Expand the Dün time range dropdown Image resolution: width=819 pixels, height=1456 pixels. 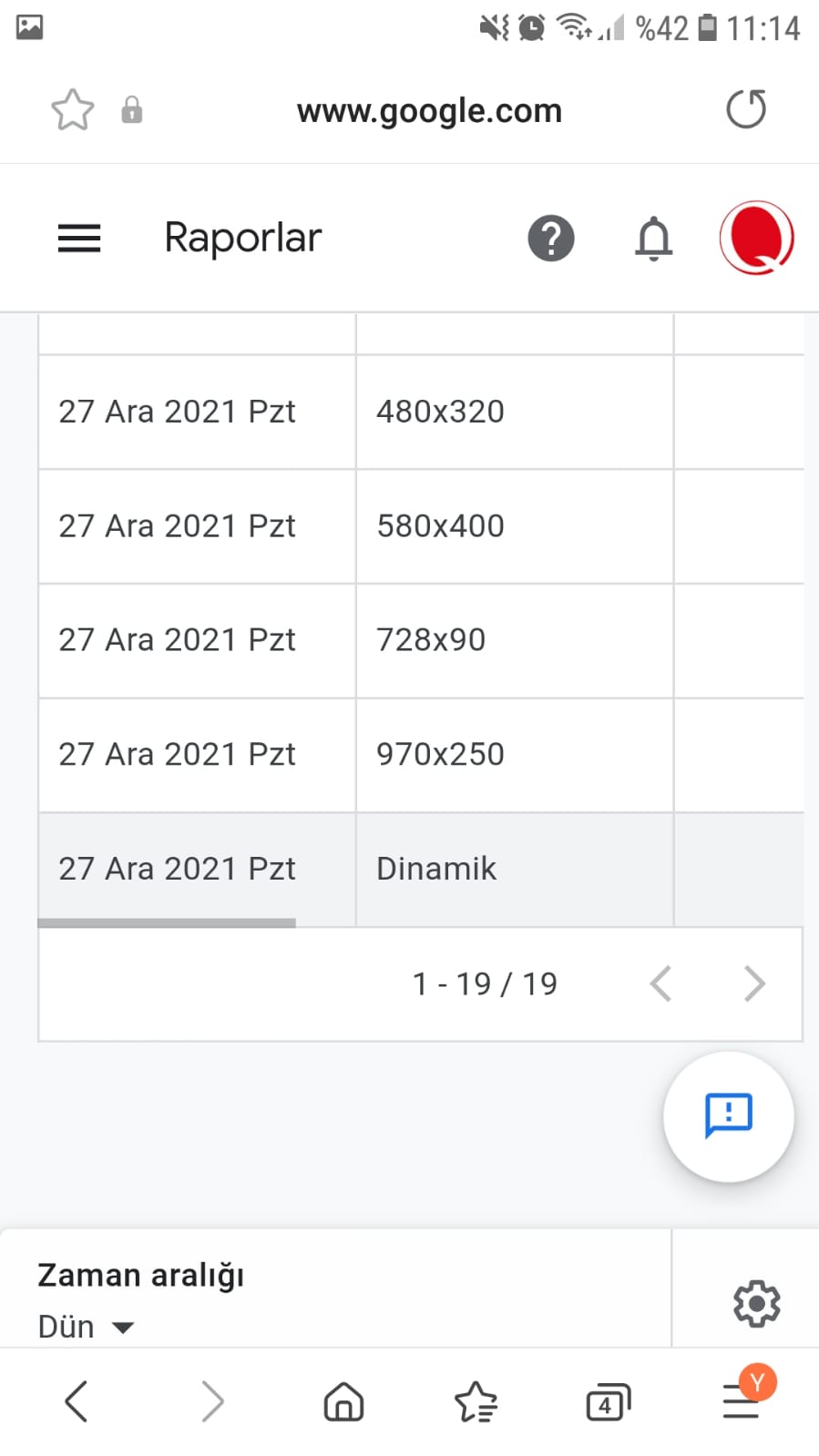87,1327
